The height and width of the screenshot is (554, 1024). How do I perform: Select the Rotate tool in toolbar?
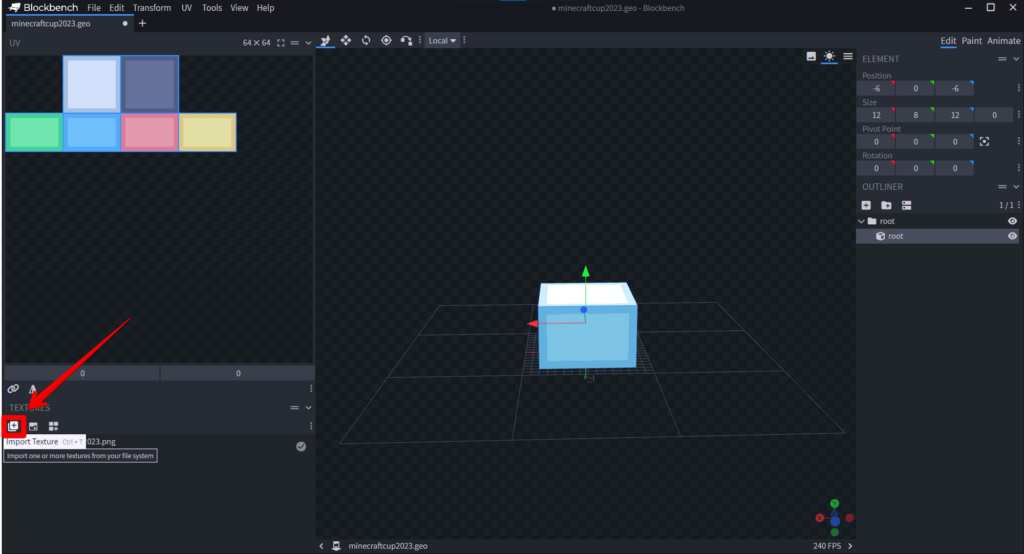coord(366,40)
